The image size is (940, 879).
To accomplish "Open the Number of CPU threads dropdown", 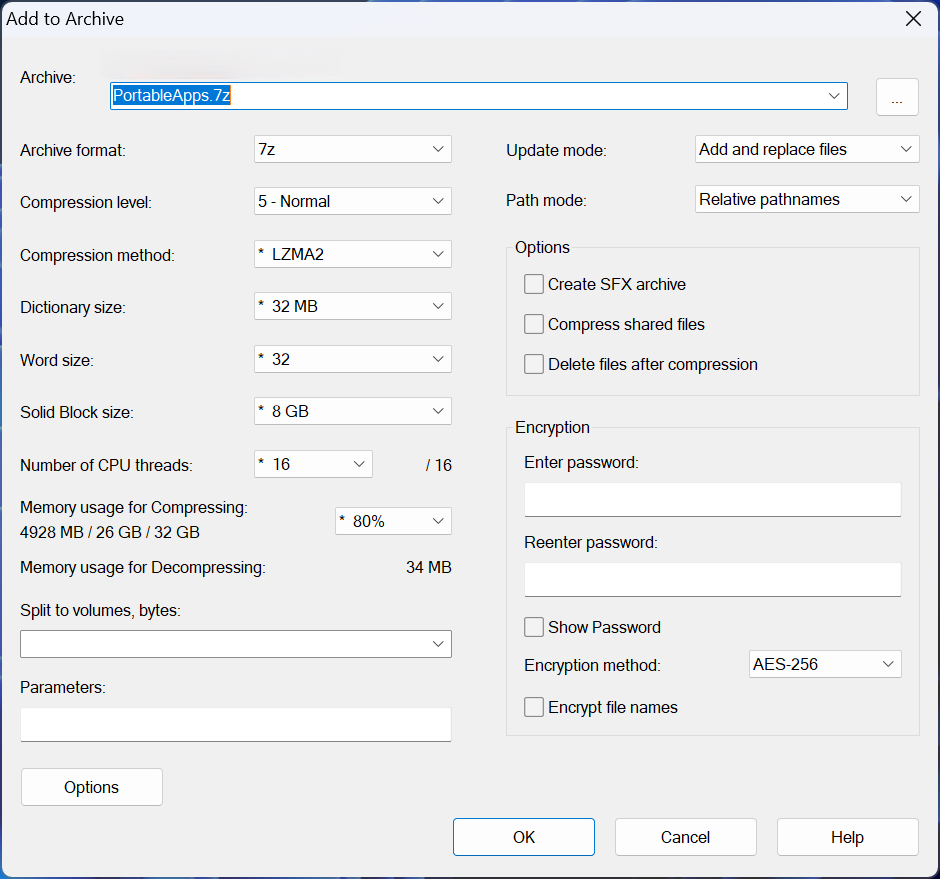I will tap(313, 464).
